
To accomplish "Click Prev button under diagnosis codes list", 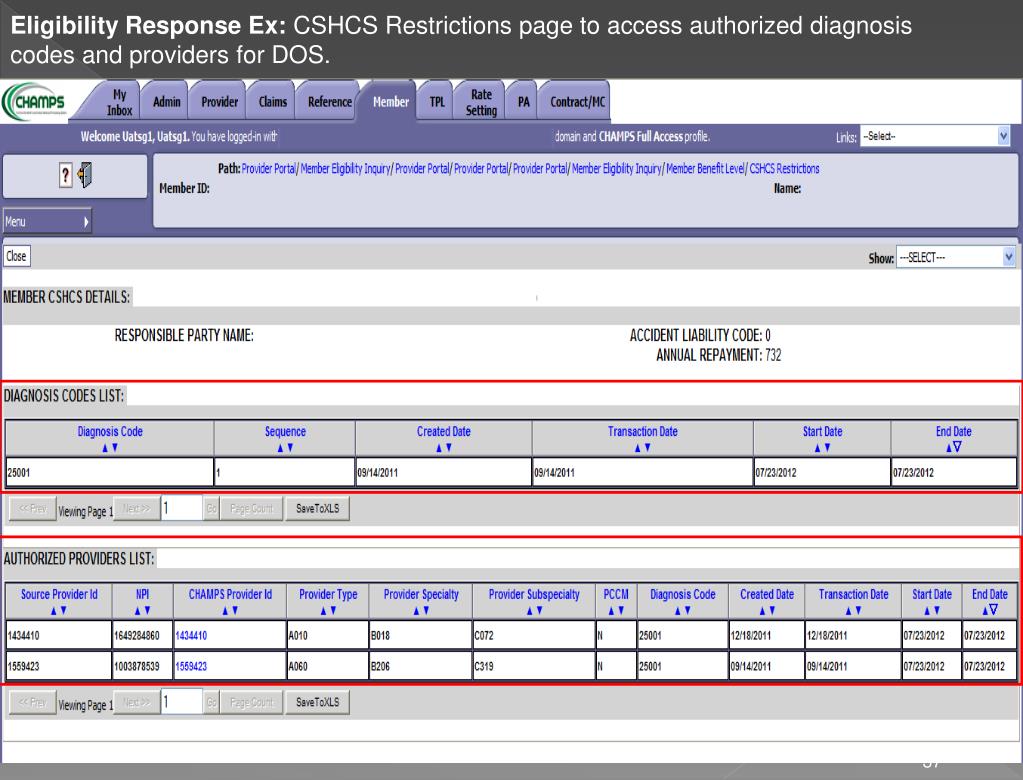I will click(x=32, y=509).
